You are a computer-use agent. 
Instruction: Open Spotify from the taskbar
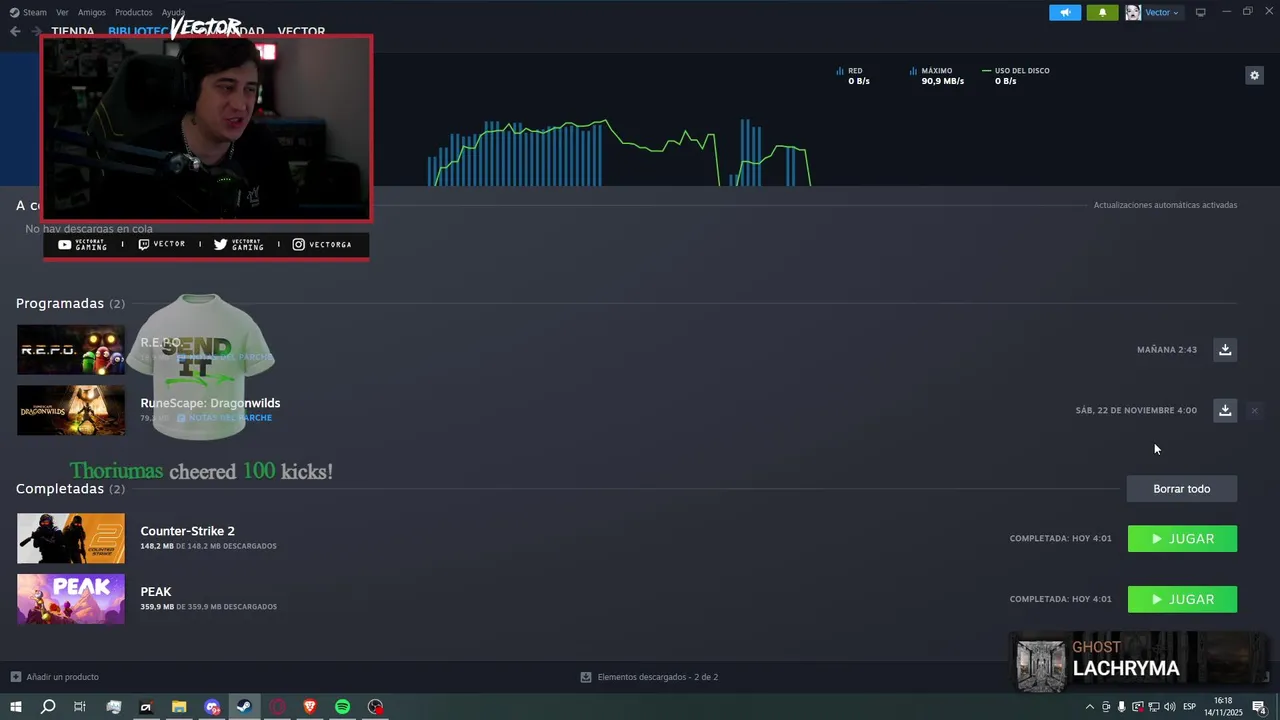(342, 707)
